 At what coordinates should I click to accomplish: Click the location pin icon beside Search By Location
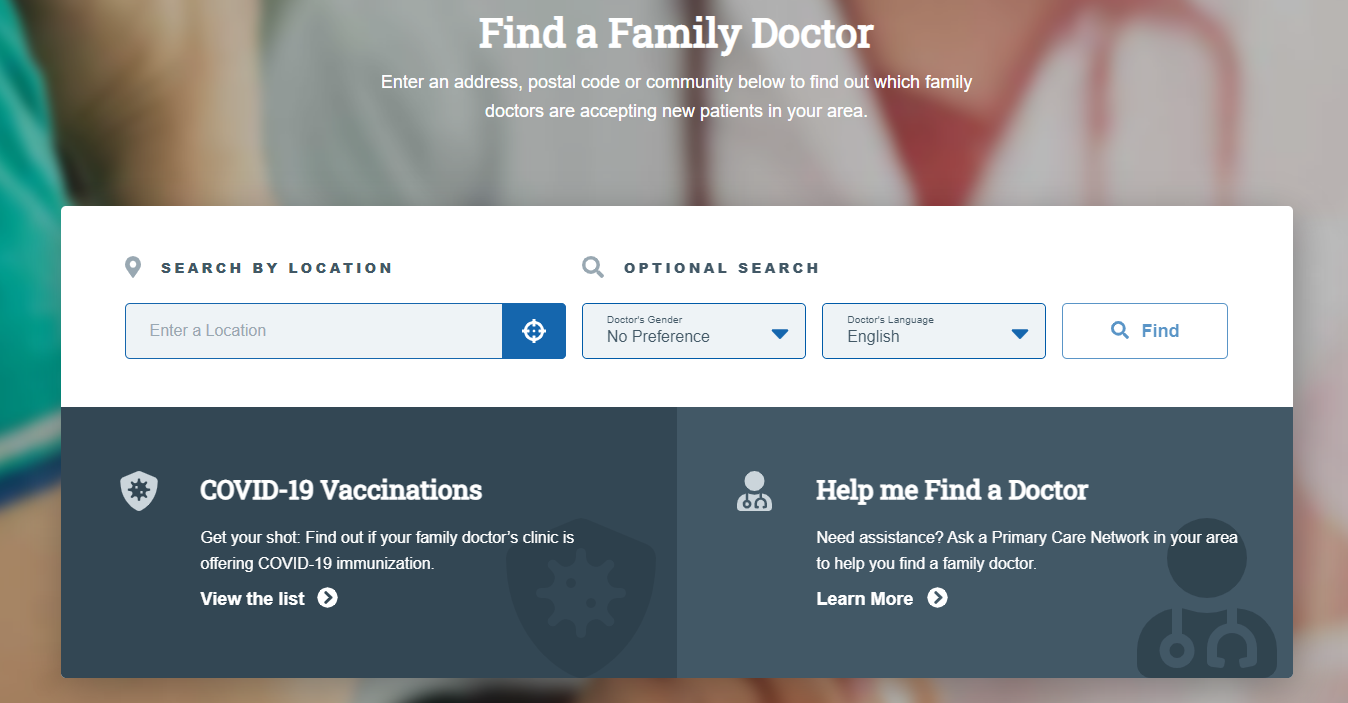[x=133, y=266]
